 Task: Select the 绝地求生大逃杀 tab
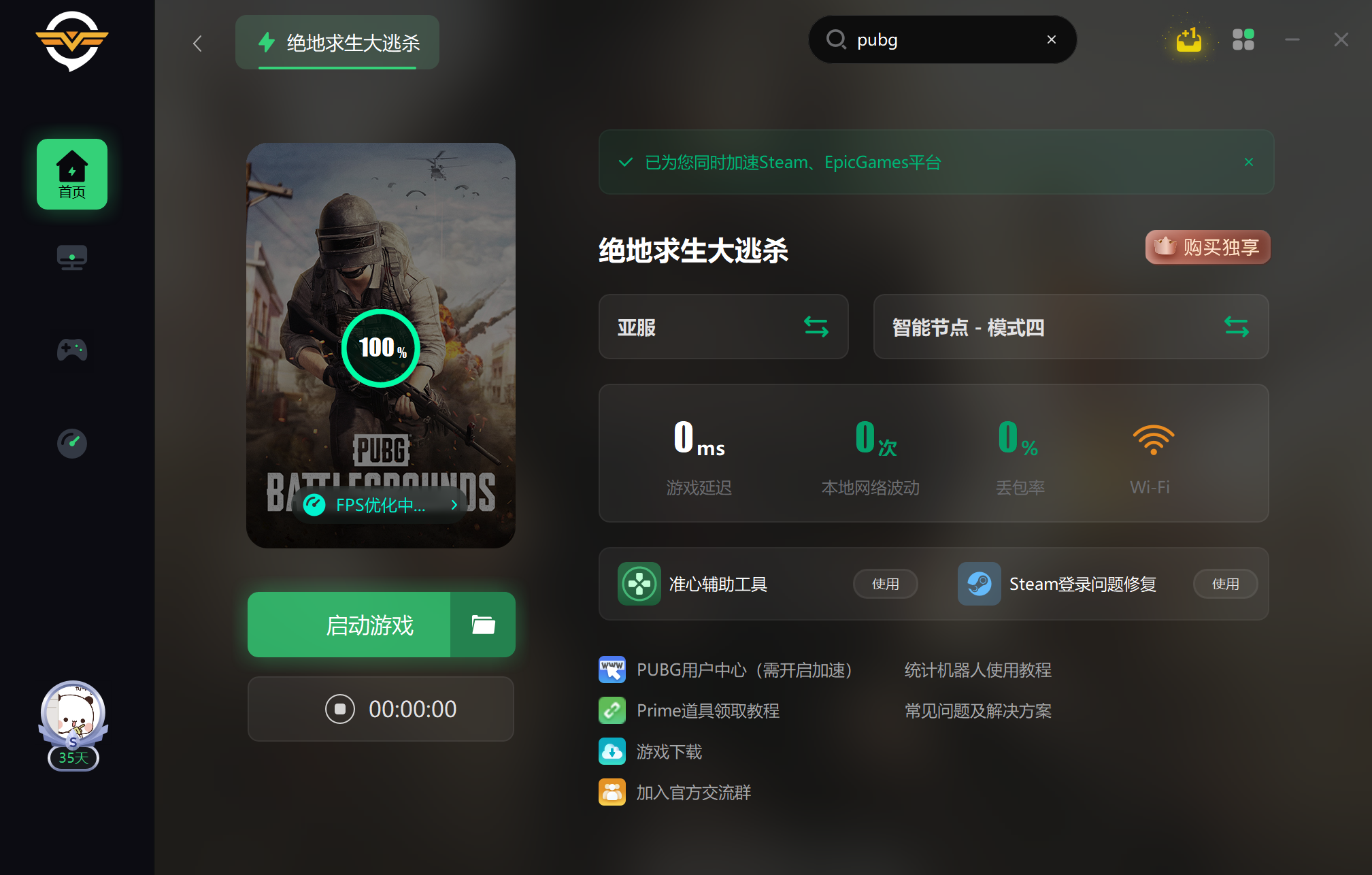tap(337, 43)
